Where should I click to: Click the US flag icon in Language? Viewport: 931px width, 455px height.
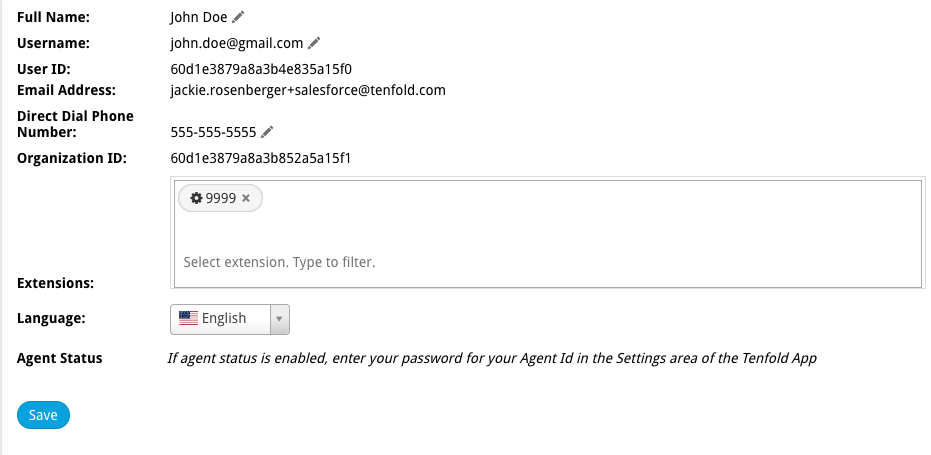point(188,318)
